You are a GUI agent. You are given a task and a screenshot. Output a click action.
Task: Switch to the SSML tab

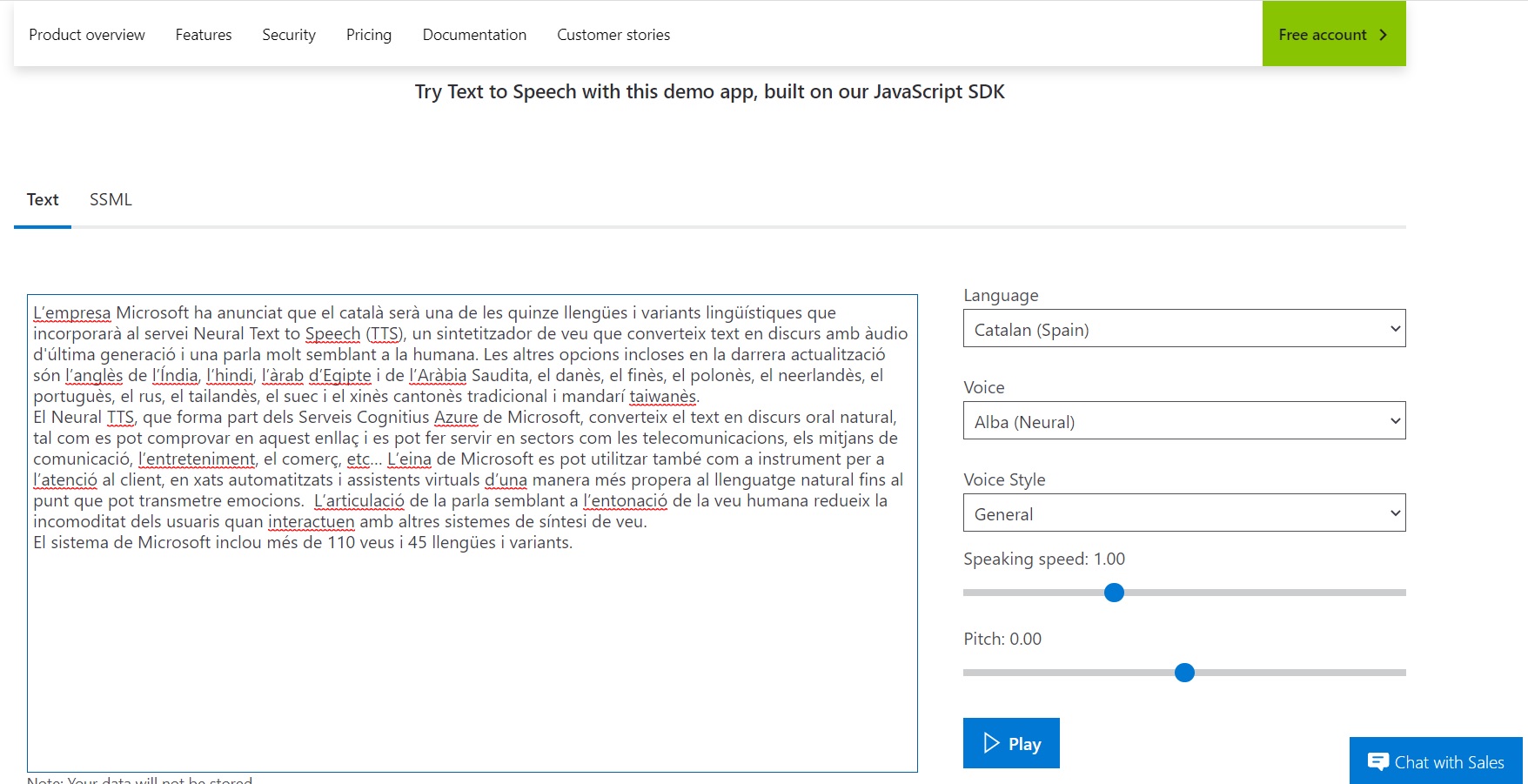point(111,199)
